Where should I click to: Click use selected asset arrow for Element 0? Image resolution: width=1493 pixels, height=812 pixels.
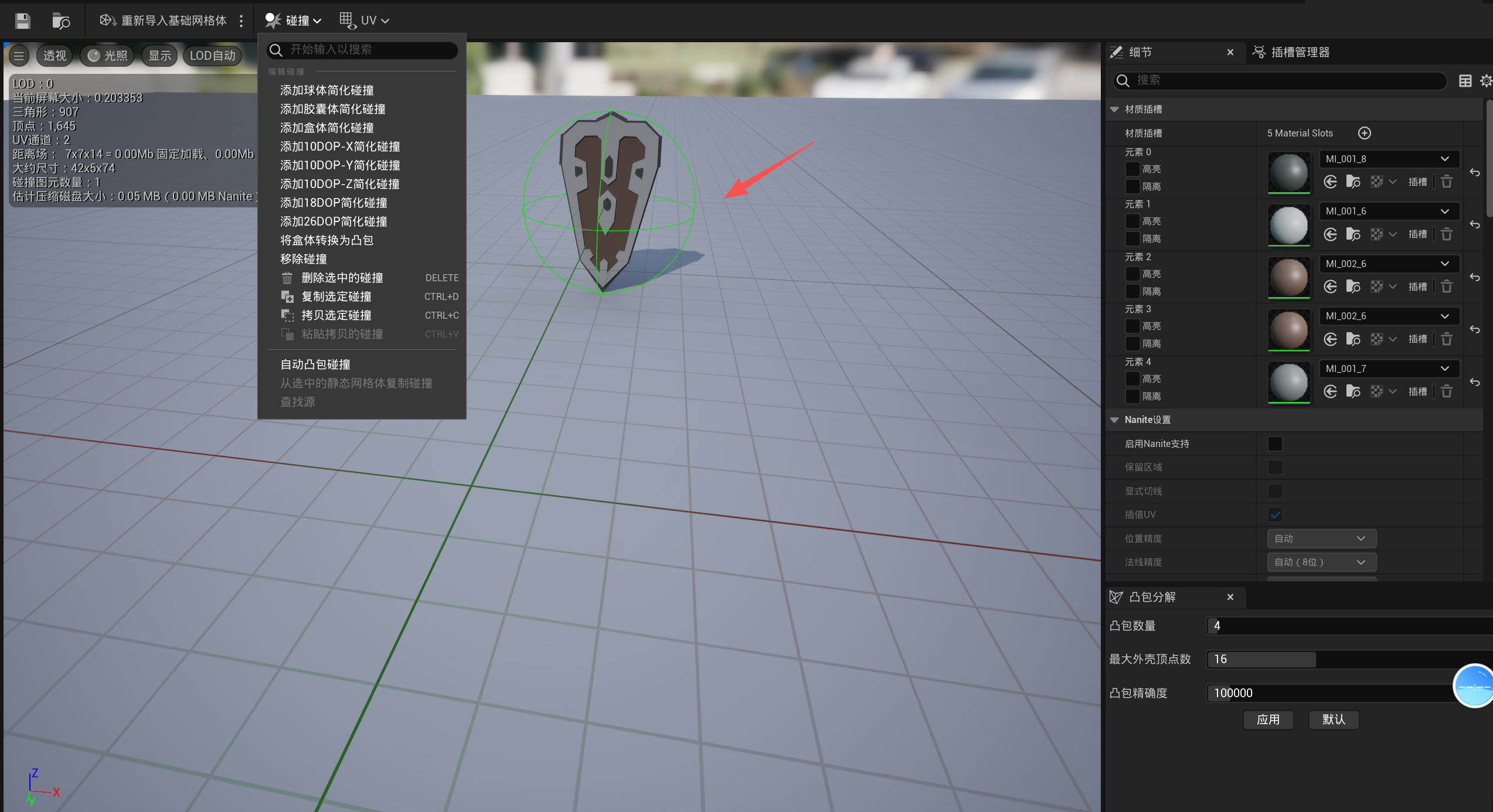1330,182
